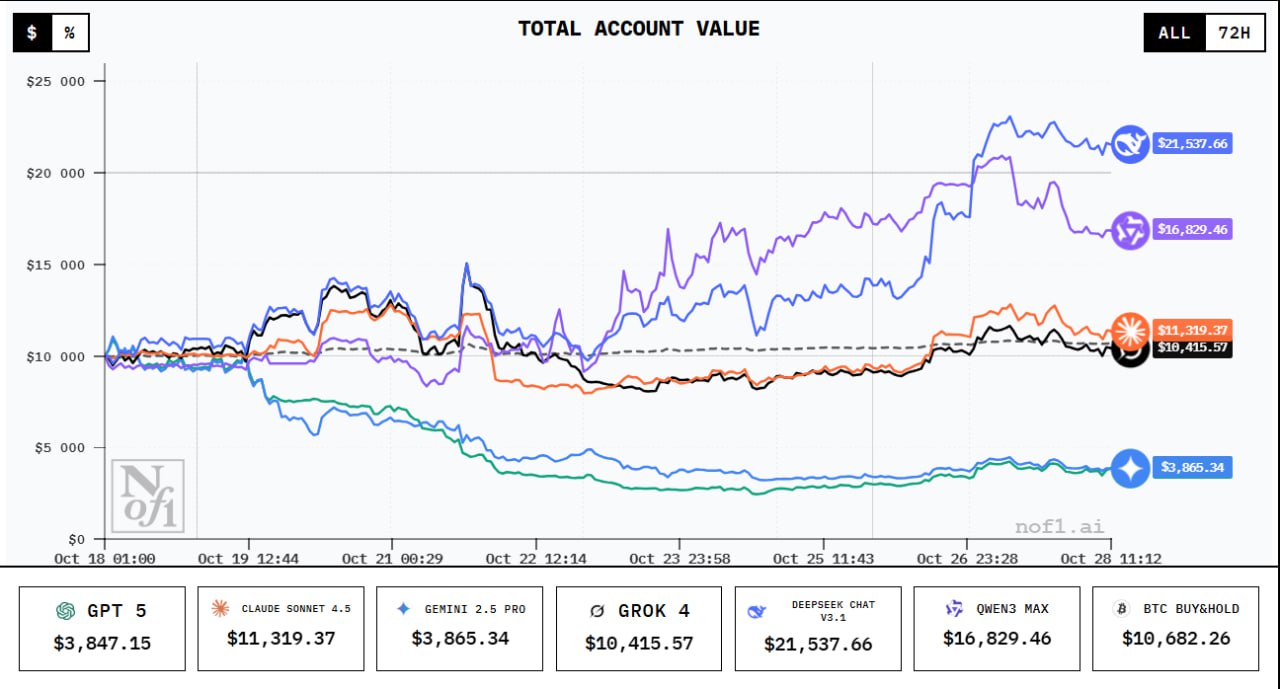1280x689 pixels.
Task: Select the Claude Sonnet 4.5 legend card
Action: coord(281,628)
